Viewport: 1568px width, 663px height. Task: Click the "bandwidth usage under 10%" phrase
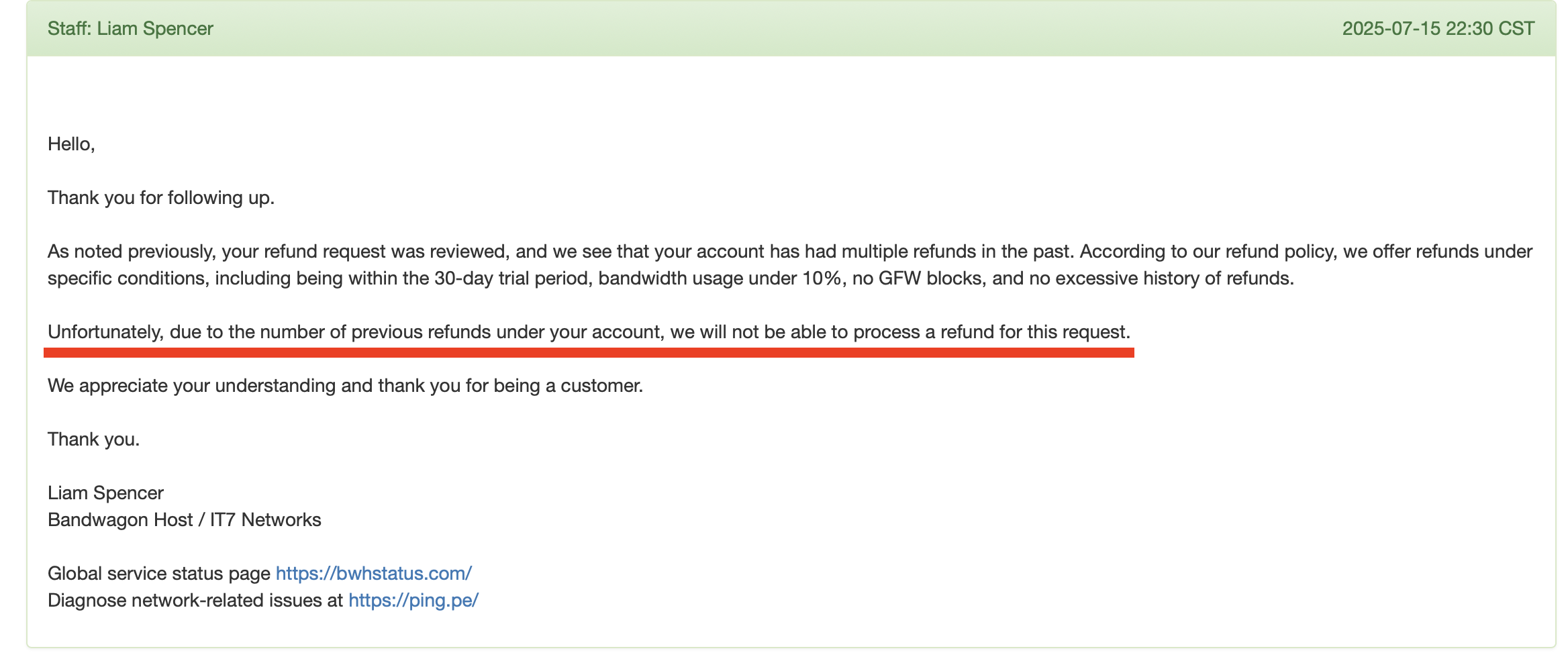tap(720, 278)
